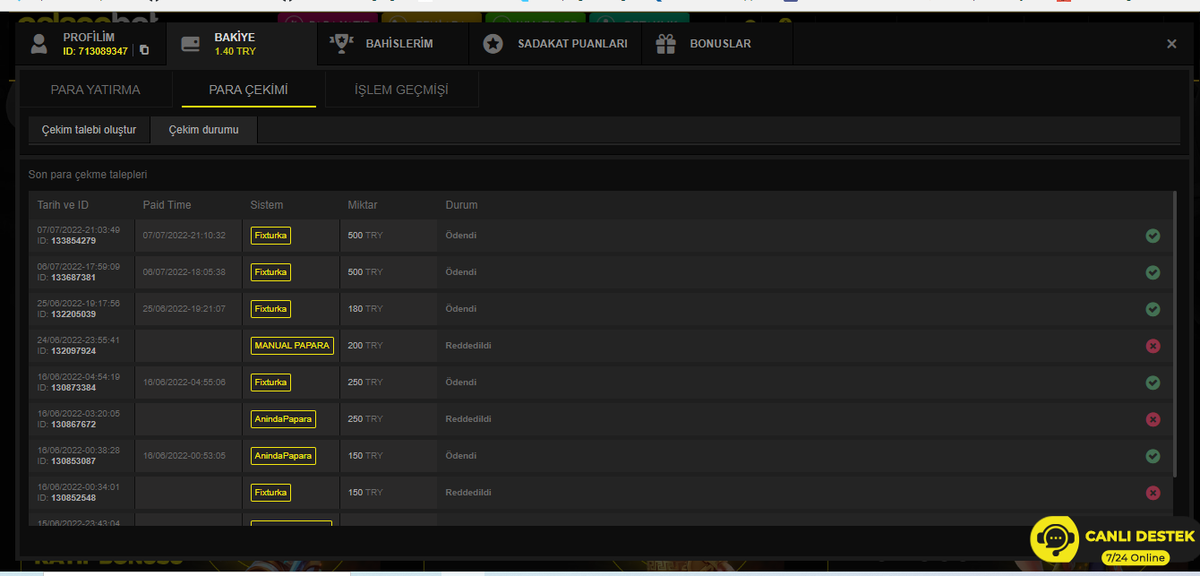Click the Son para çekme talepleri heading
This screenshot has width=1200, height=576.
[88, 174]
